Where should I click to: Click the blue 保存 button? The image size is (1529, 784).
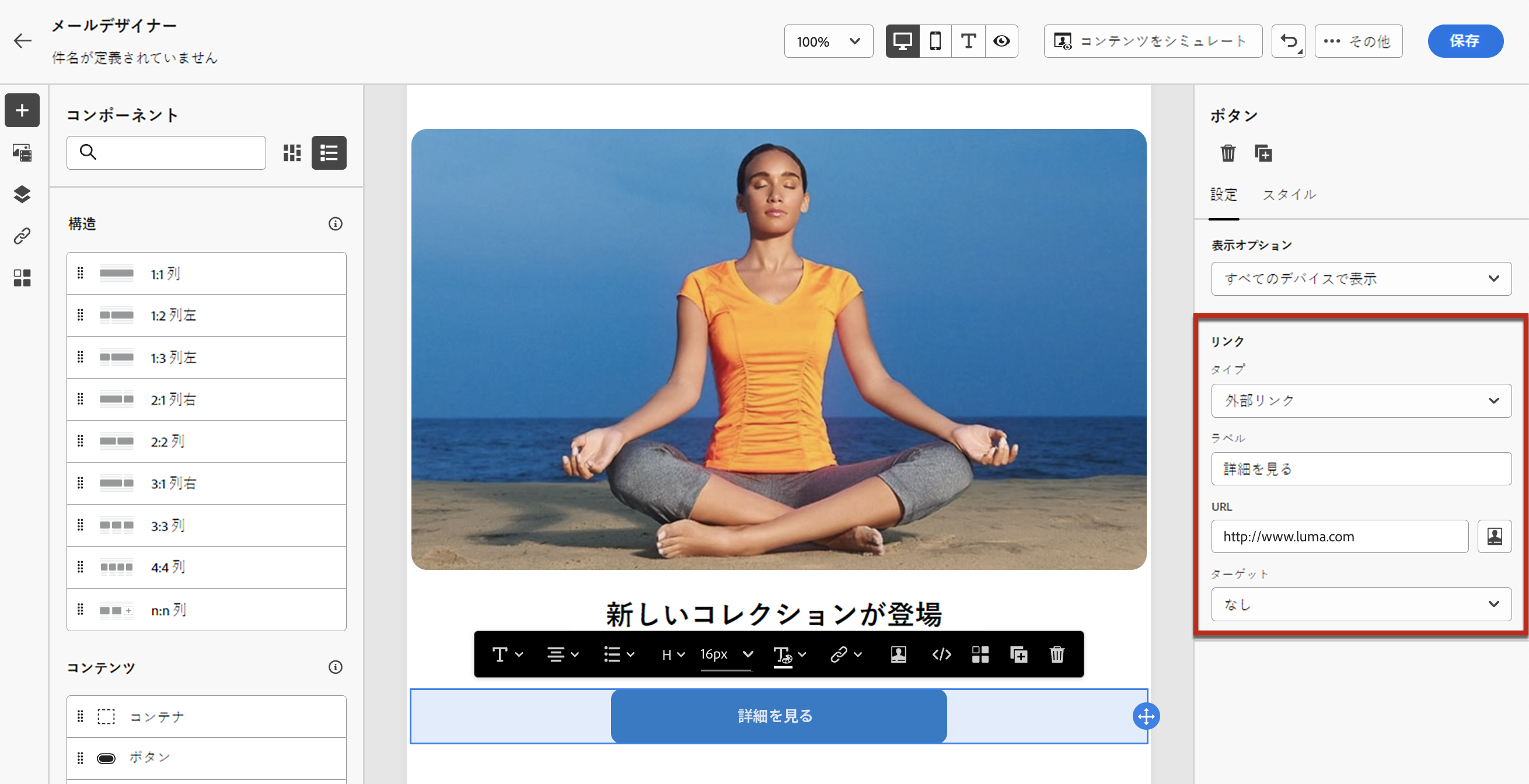1465,41
